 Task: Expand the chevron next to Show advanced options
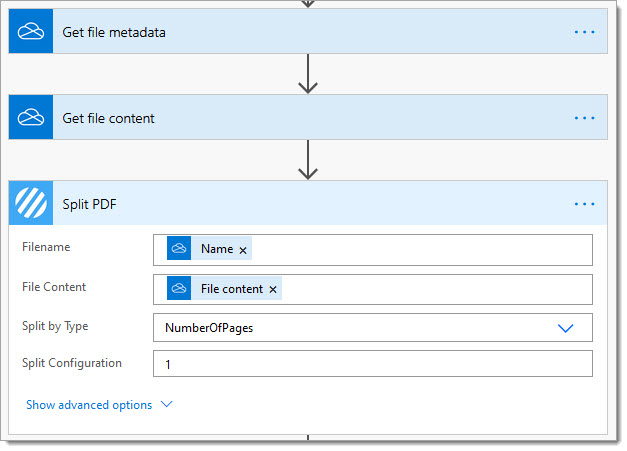[x=166, y=404]
